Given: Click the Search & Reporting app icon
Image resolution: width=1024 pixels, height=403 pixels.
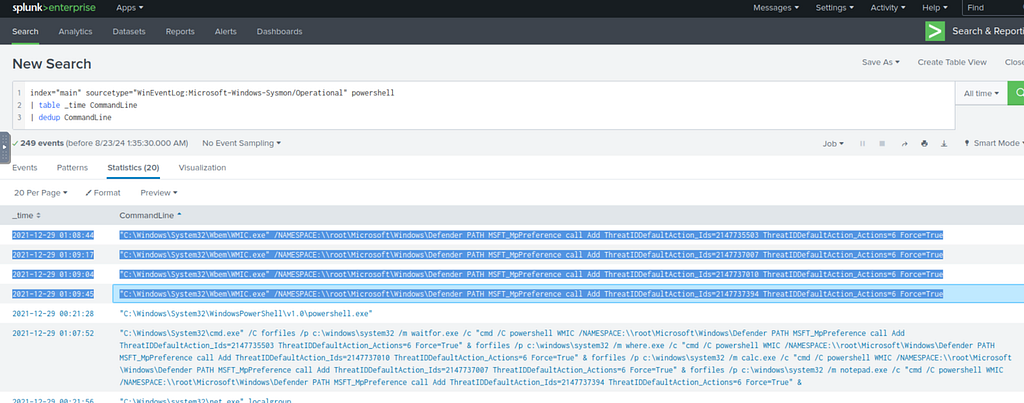Looking at the screenshot, I should (x=935, y=31).
